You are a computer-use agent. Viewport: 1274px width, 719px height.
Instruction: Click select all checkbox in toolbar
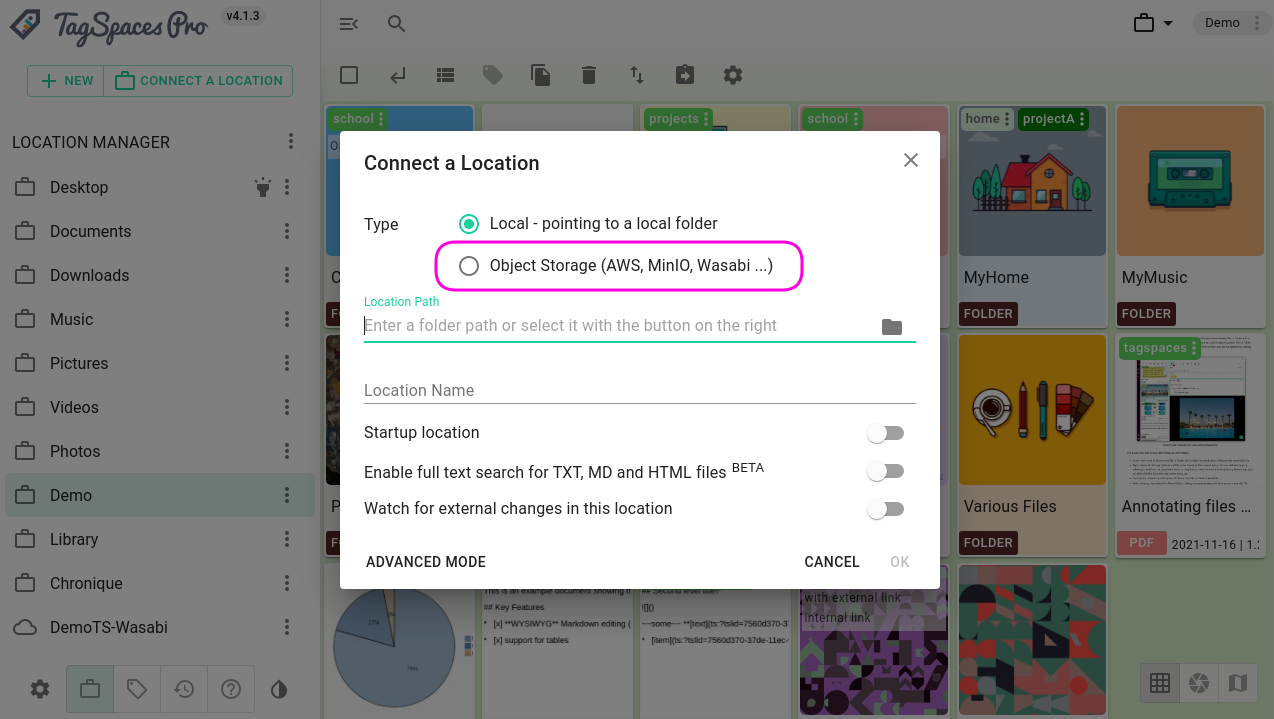(x=349, y=75)
